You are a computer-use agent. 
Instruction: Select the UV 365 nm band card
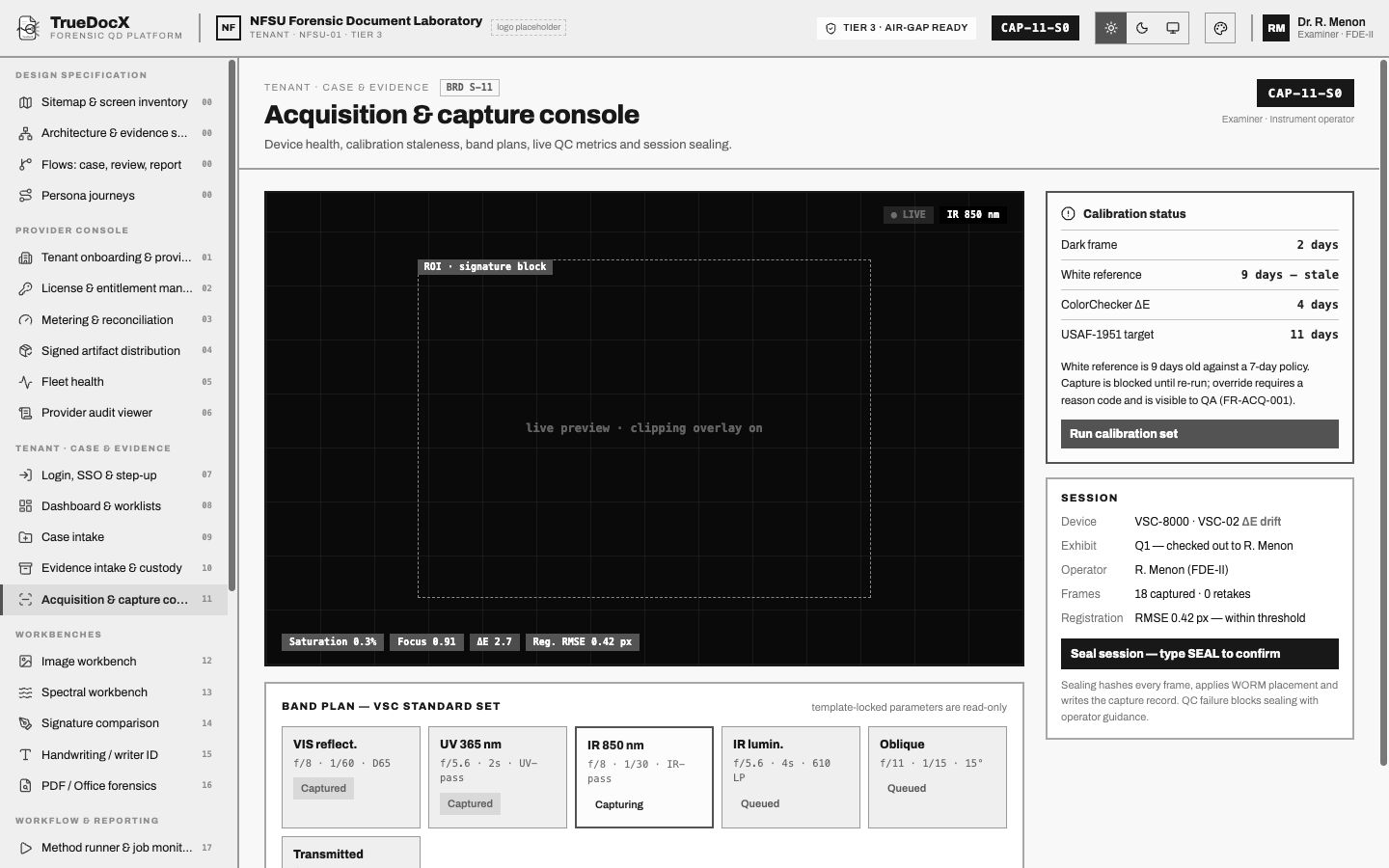click(498, 777)
